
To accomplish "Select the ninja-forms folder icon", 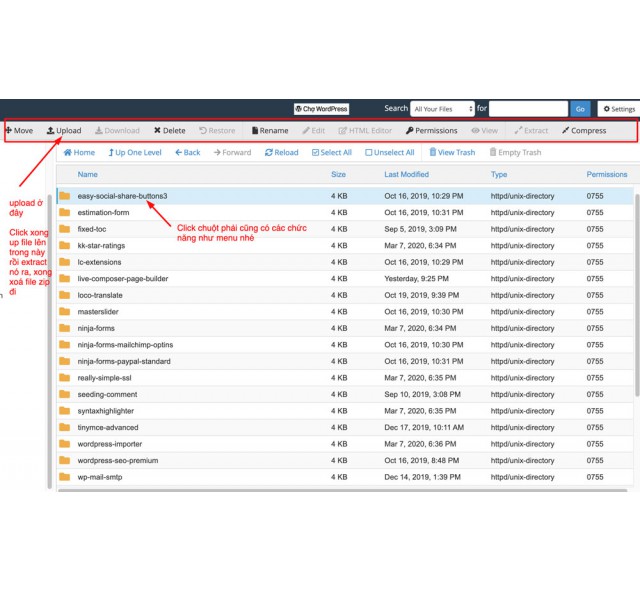I will (65, 328).
